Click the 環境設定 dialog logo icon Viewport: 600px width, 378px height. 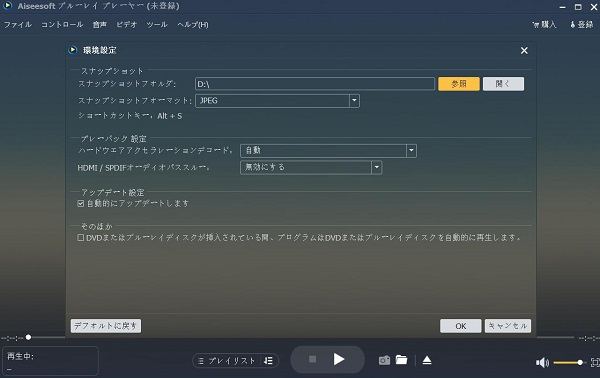tap(73, 50)
